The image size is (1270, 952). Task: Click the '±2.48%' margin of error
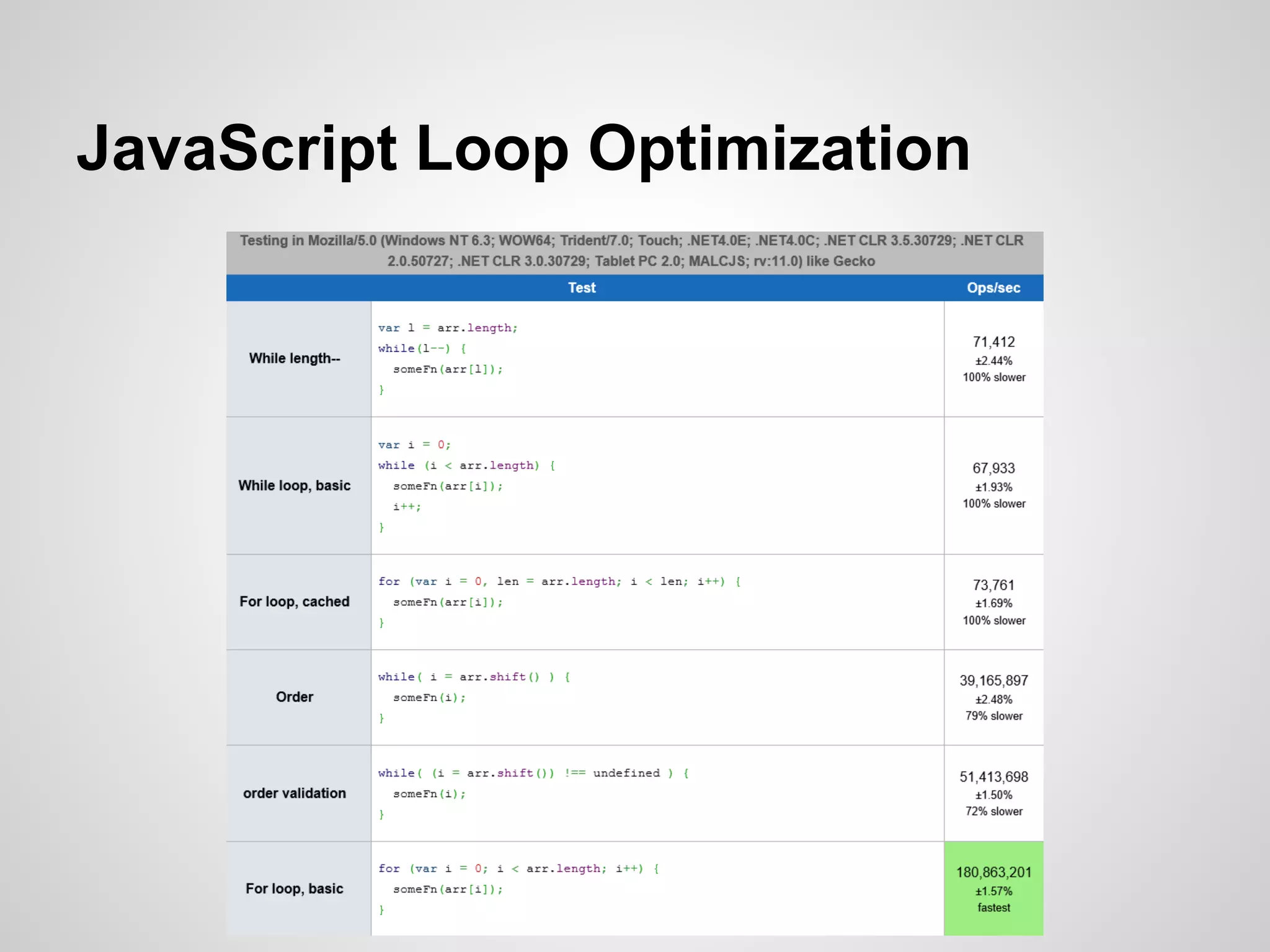pyautogui.click(x=994, y=699)
